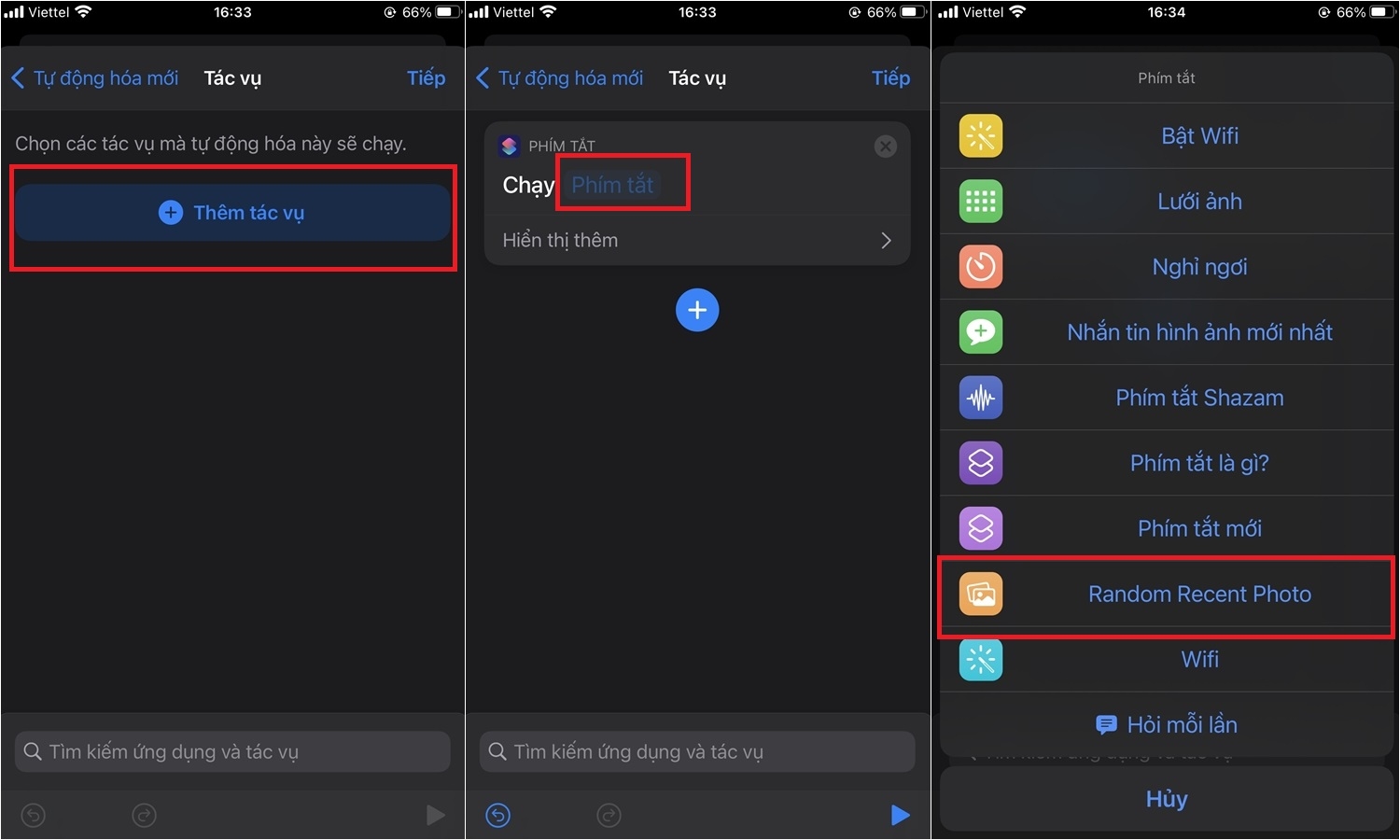1400x840 pixels.
Task: Click the chevron beside Hiển thị thêm
Action: pyautogui.click(x=886, y=241)
